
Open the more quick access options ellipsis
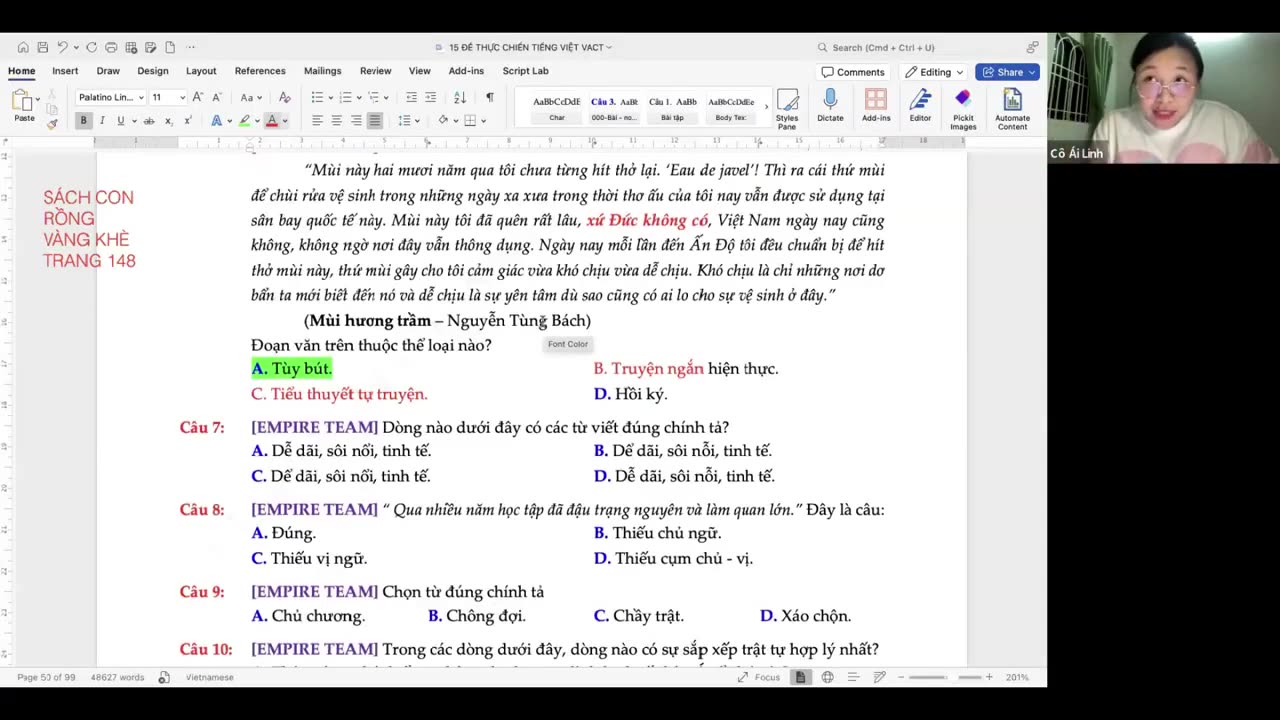click(190, 47)
